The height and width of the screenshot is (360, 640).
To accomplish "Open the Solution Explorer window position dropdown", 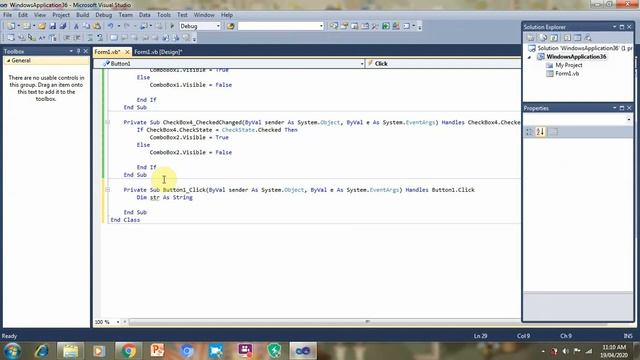I will (x=614, y=27).
